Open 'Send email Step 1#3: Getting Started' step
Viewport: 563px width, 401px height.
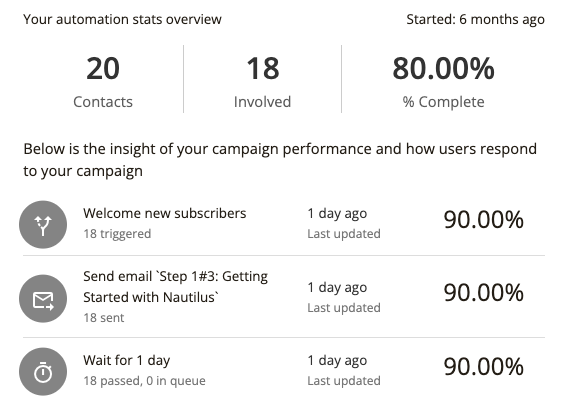pyautogui.click(x=176, y=287)
